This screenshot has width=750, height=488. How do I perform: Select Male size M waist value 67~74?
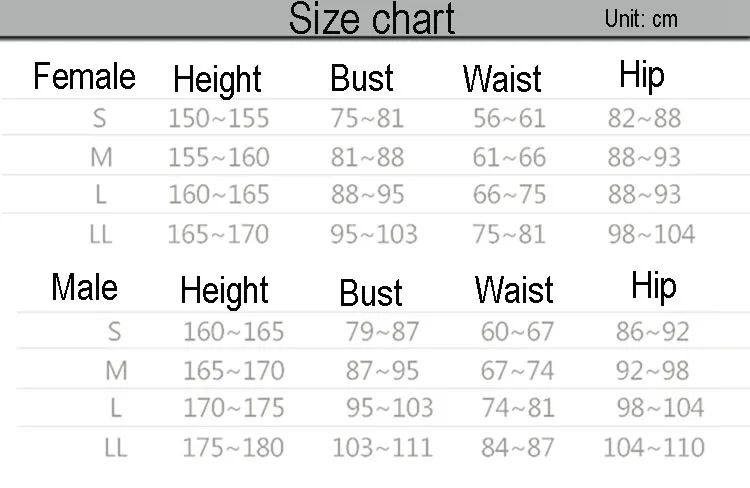(x=518, y=371)
